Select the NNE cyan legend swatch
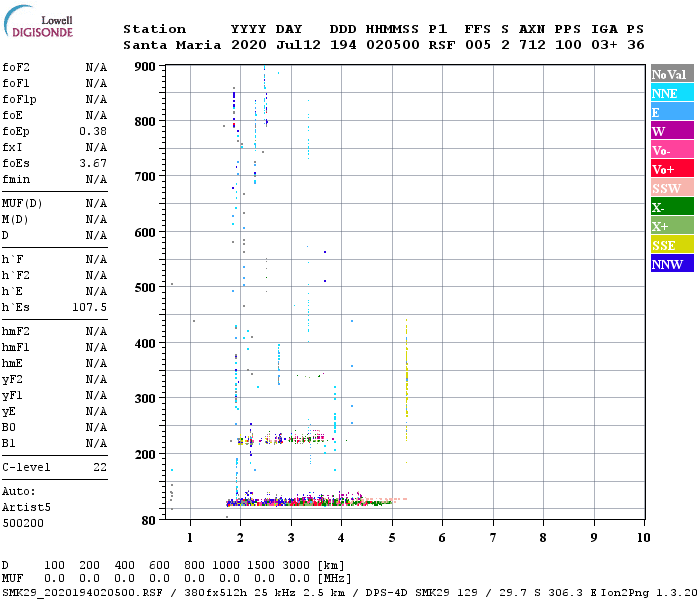Viewport: 700px width, 600px height. point(672,93)
